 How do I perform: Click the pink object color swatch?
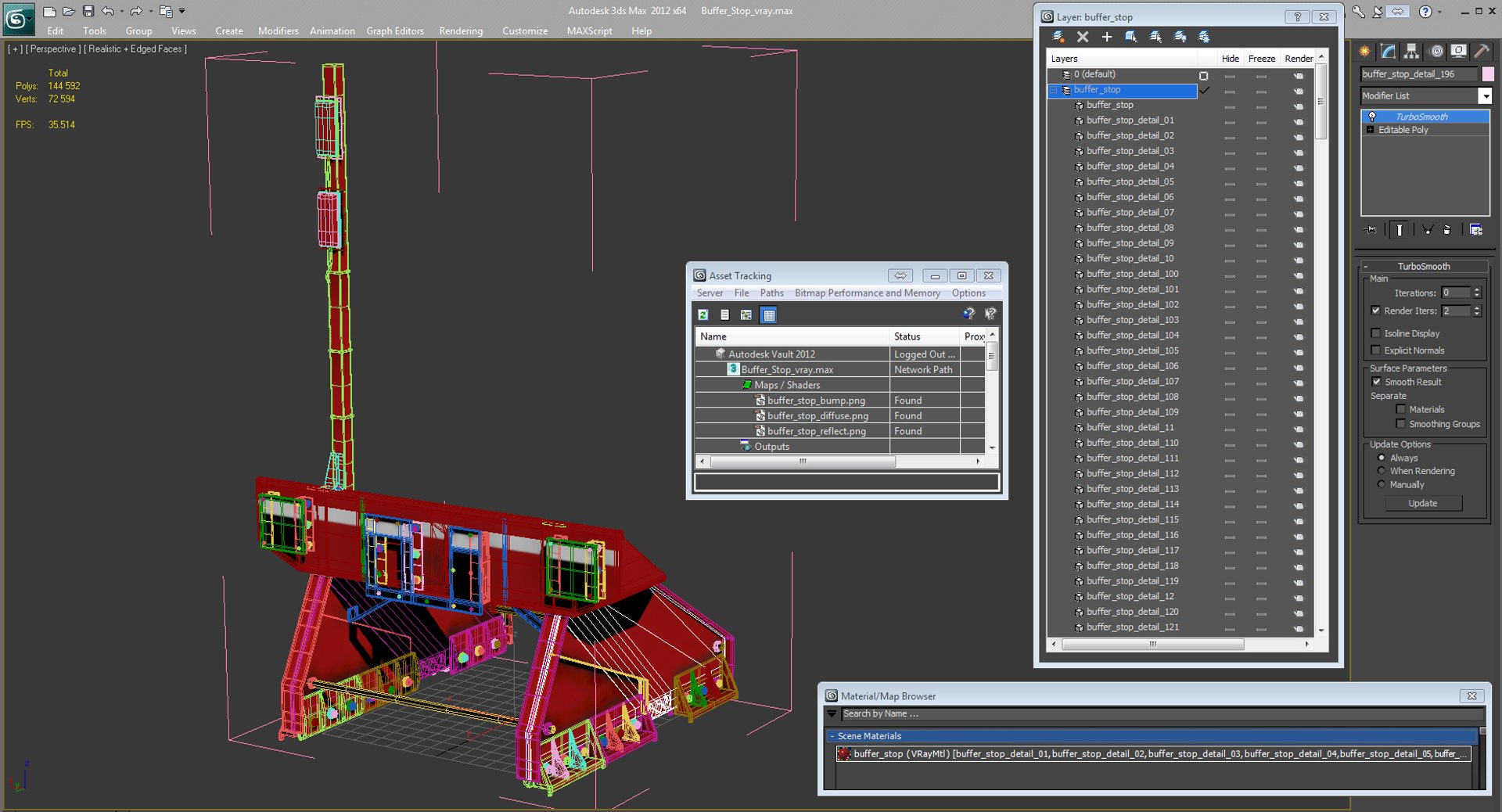[1488, 74]
